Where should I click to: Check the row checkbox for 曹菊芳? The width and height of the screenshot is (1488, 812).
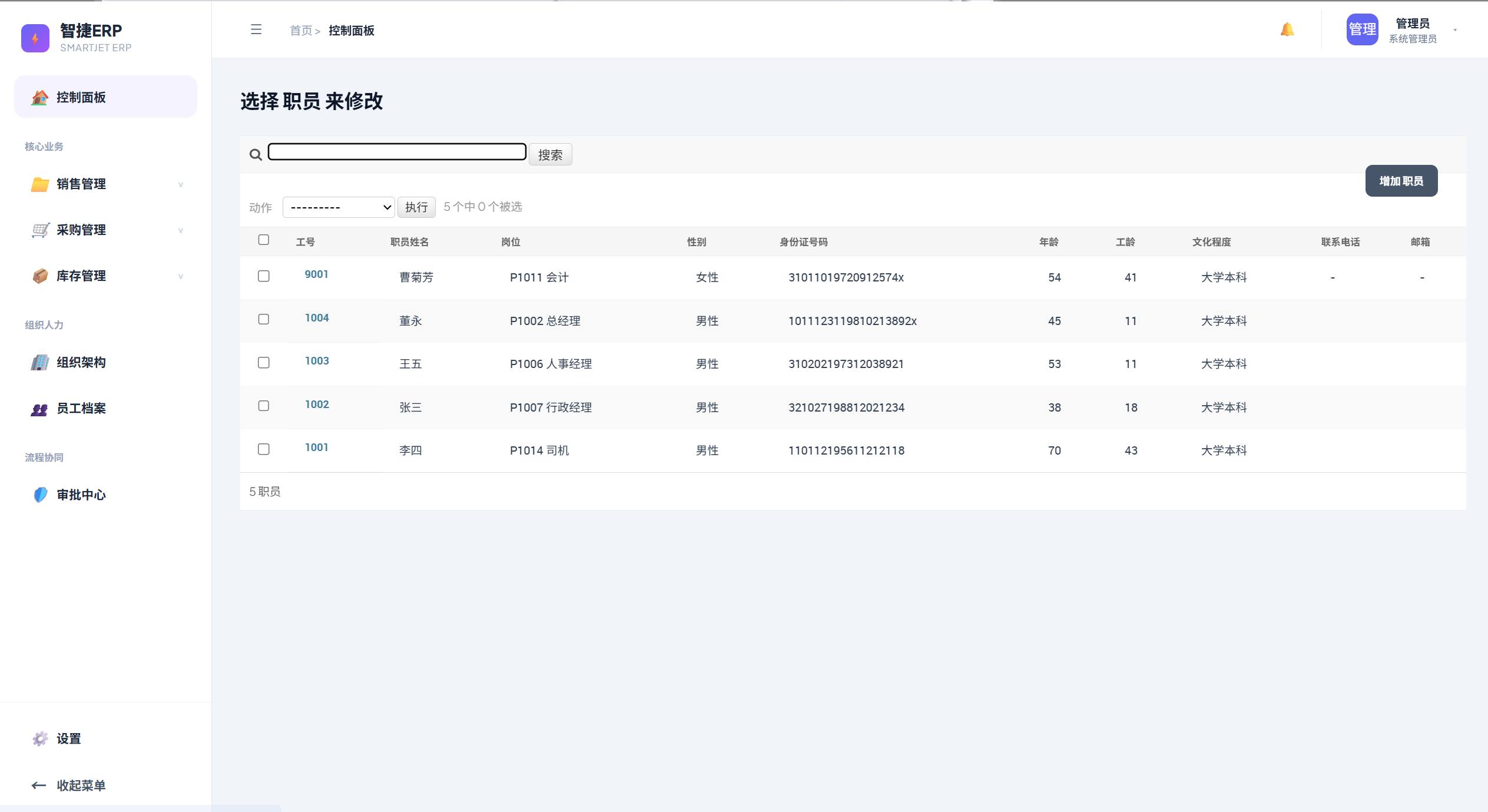(264, 276)
